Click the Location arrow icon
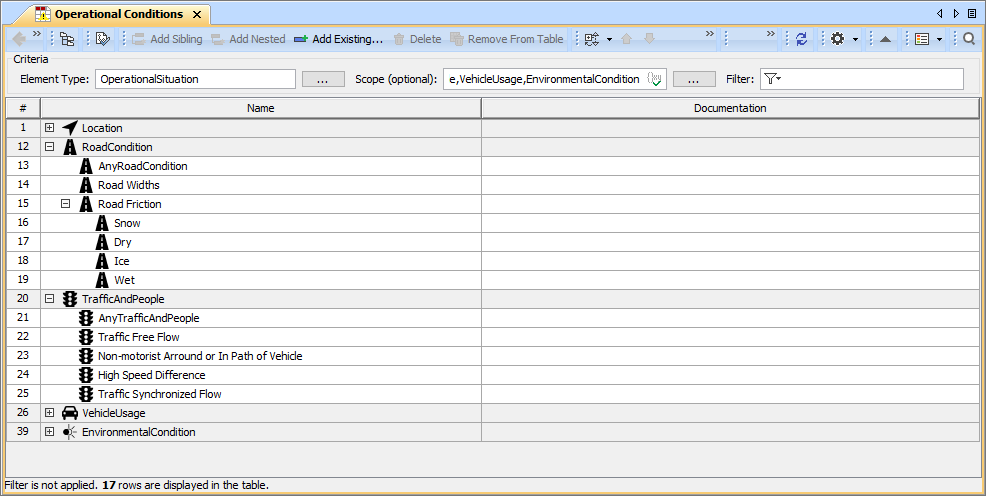The image size is (986, 496). pos(70,128)
